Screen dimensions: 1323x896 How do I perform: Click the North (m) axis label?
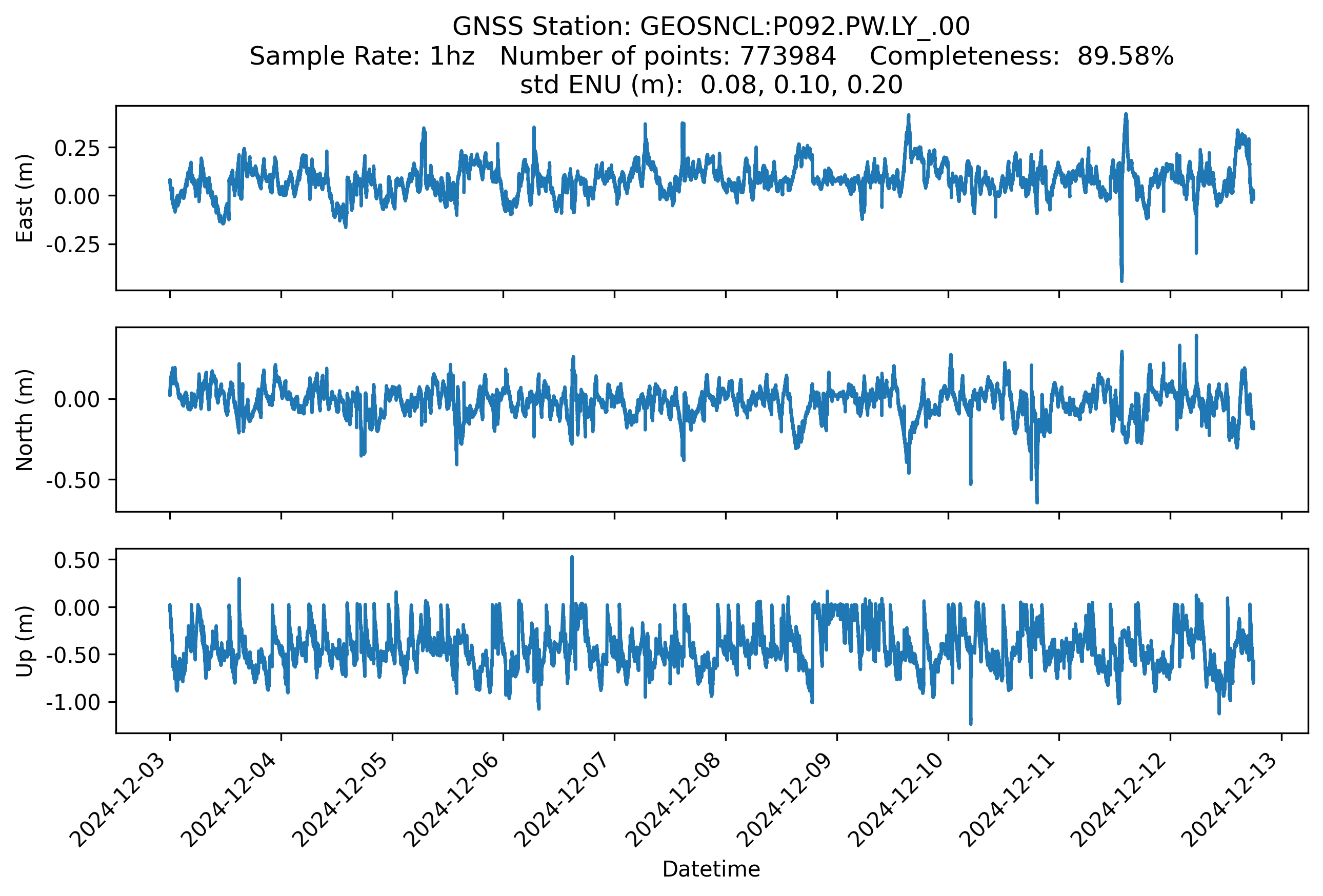point(24,420)
